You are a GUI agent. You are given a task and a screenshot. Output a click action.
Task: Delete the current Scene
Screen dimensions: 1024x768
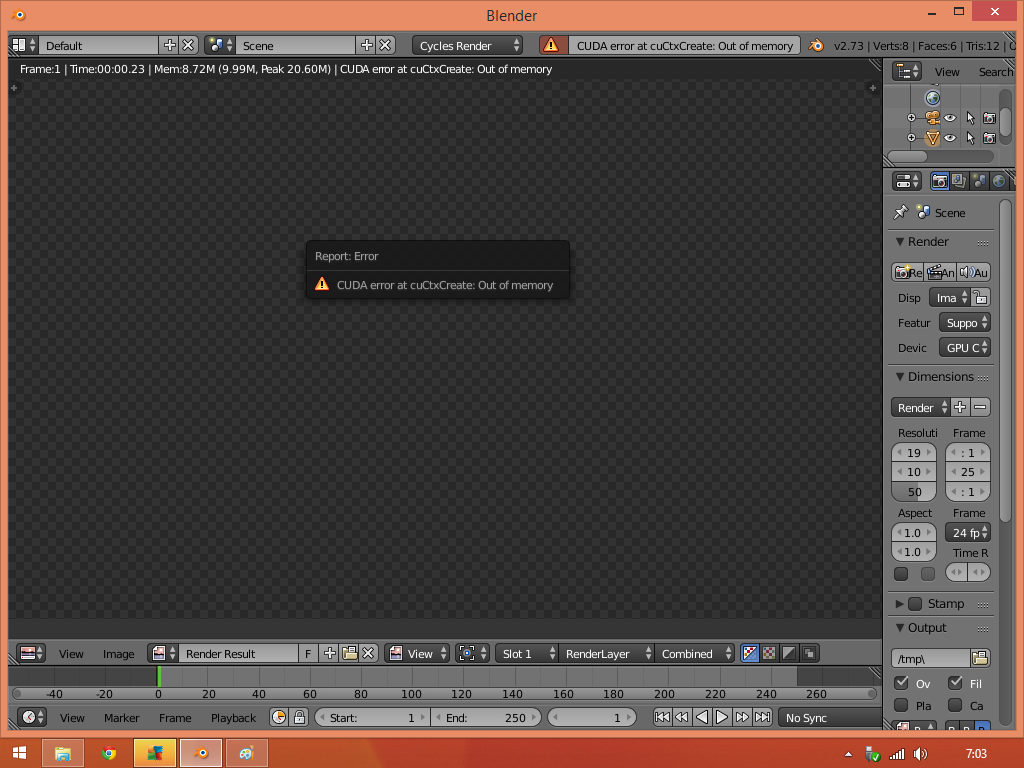pyautogui.click(x=385, y=45)
